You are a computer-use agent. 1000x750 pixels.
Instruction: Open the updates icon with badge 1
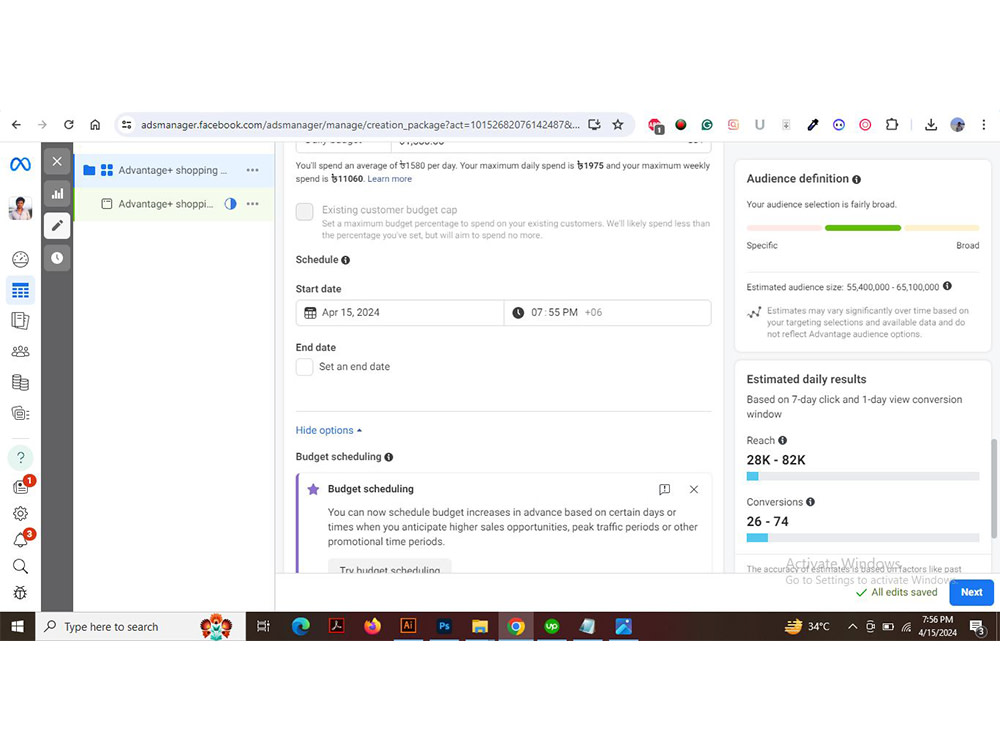click(20, 487)
